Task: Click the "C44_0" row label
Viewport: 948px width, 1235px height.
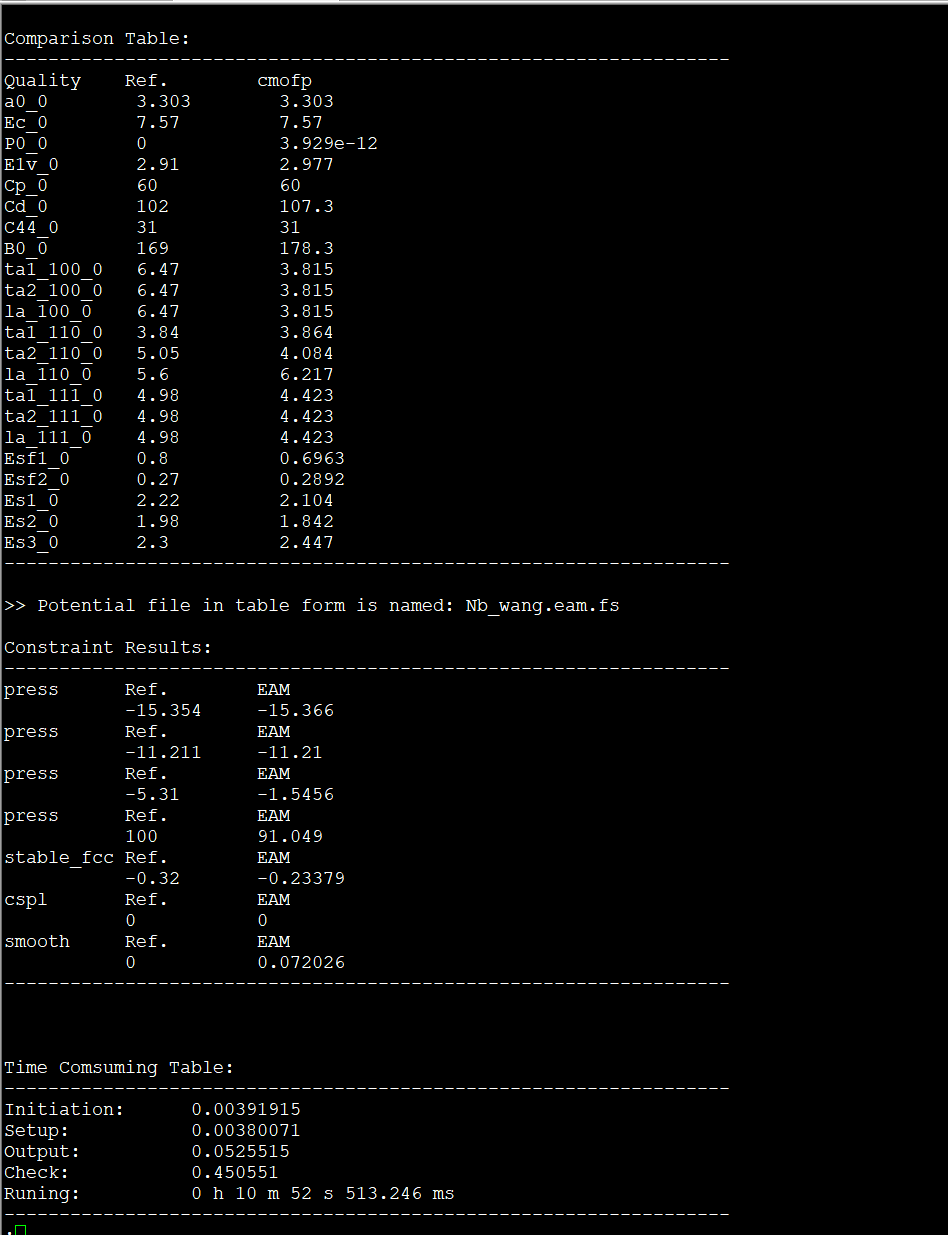Action: coord(32,228)
